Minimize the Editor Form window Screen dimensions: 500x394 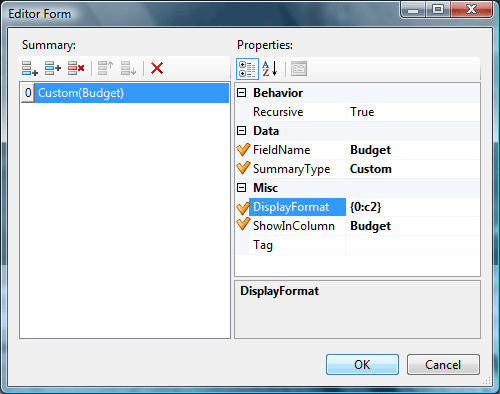pyautogui.click(x=413, y=9)
